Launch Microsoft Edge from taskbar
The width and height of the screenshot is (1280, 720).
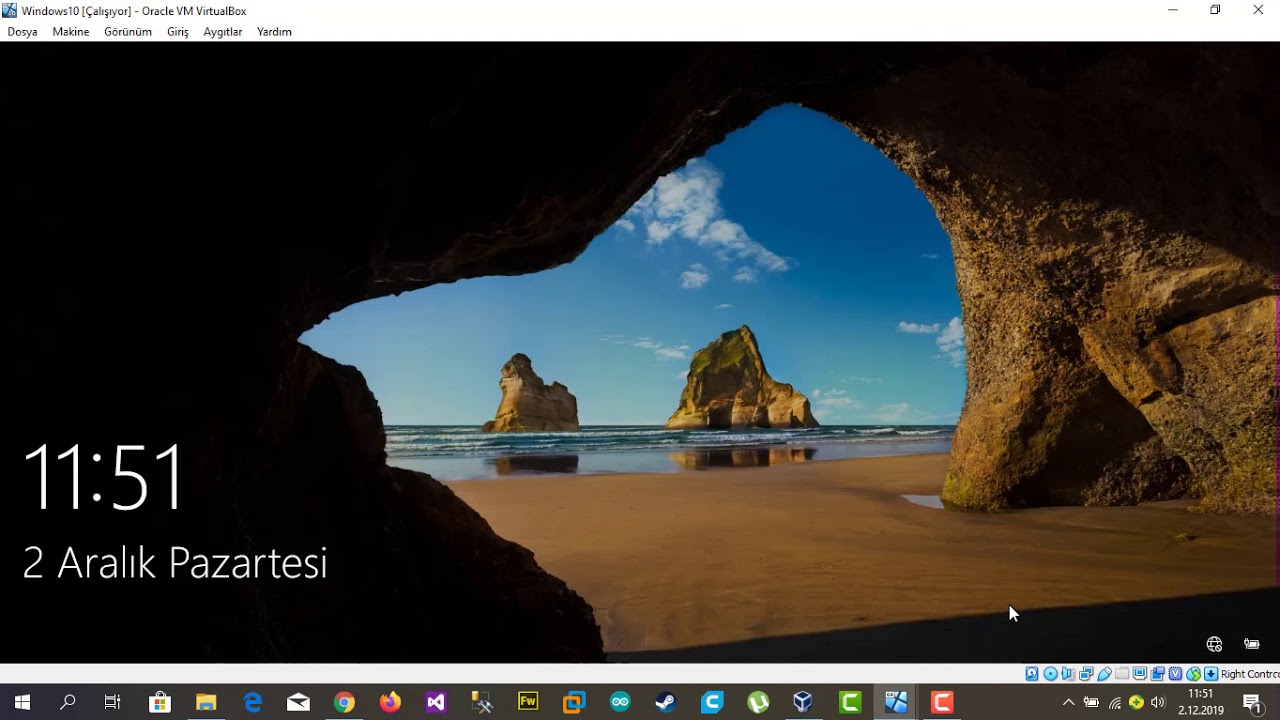[x=252, y=702]
